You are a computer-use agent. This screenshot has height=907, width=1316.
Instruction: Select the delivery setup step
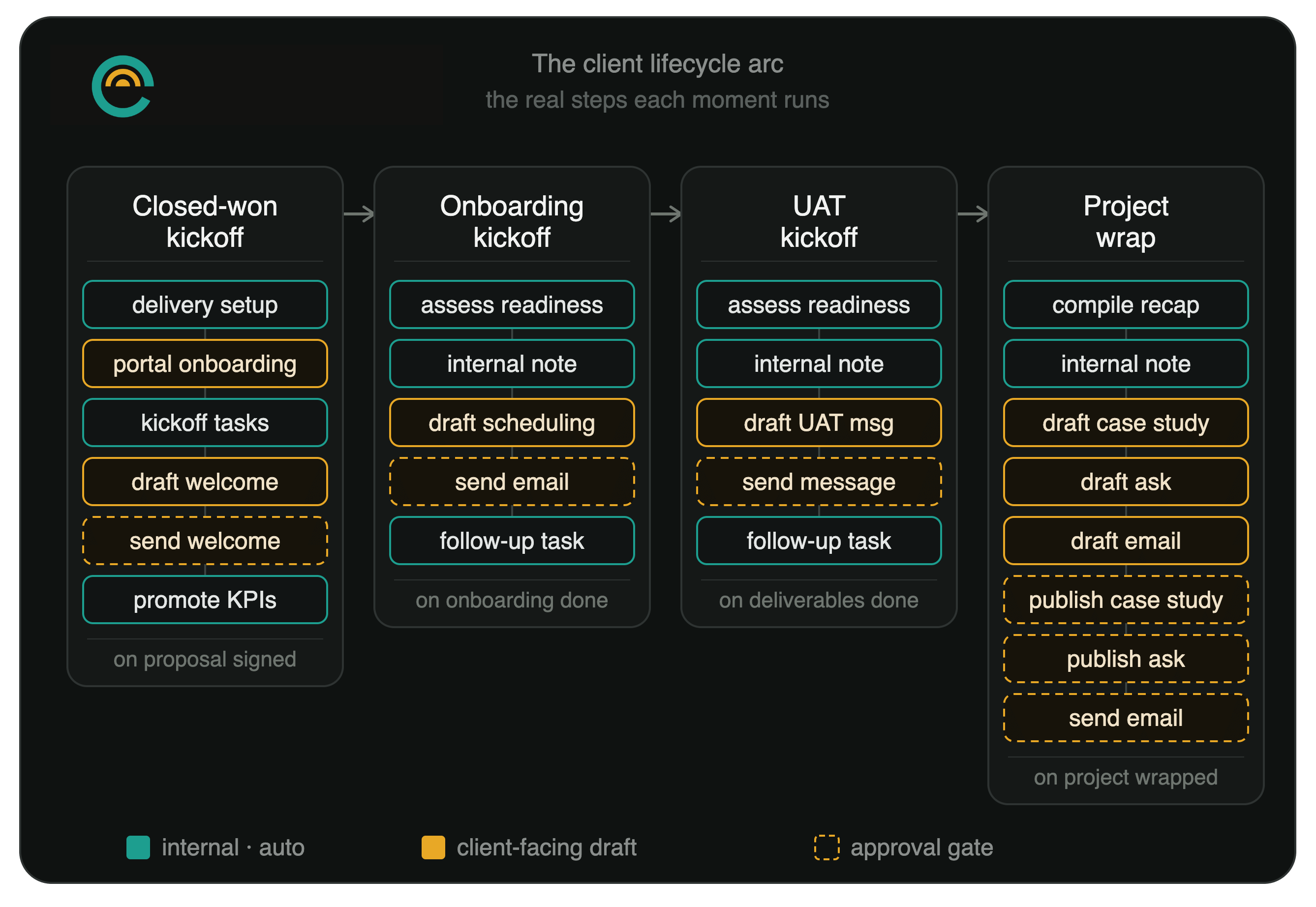205,304
